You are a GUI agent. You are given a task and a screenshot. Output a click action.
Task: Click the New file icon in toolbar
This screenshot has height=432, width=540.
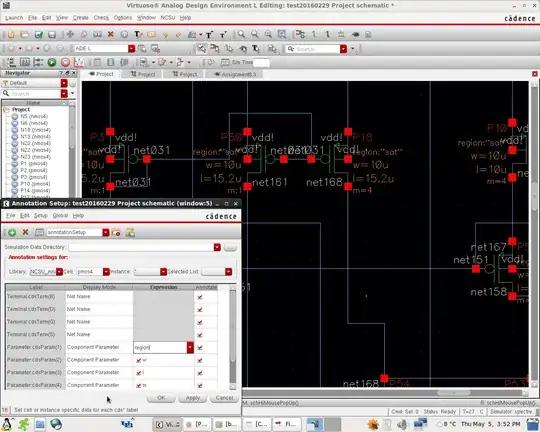11,34
